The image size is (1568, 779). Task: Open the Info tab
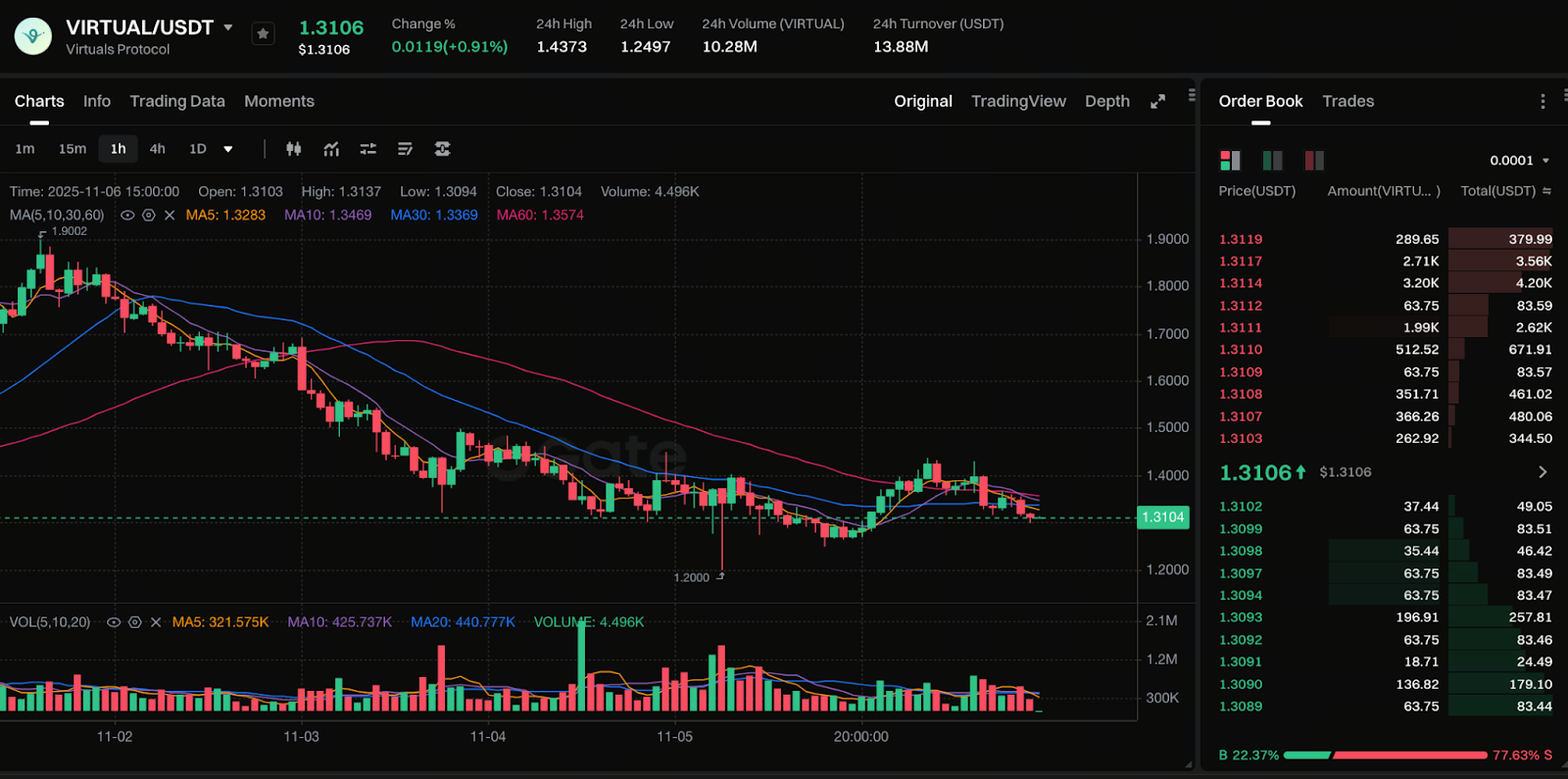click(97, 101)
